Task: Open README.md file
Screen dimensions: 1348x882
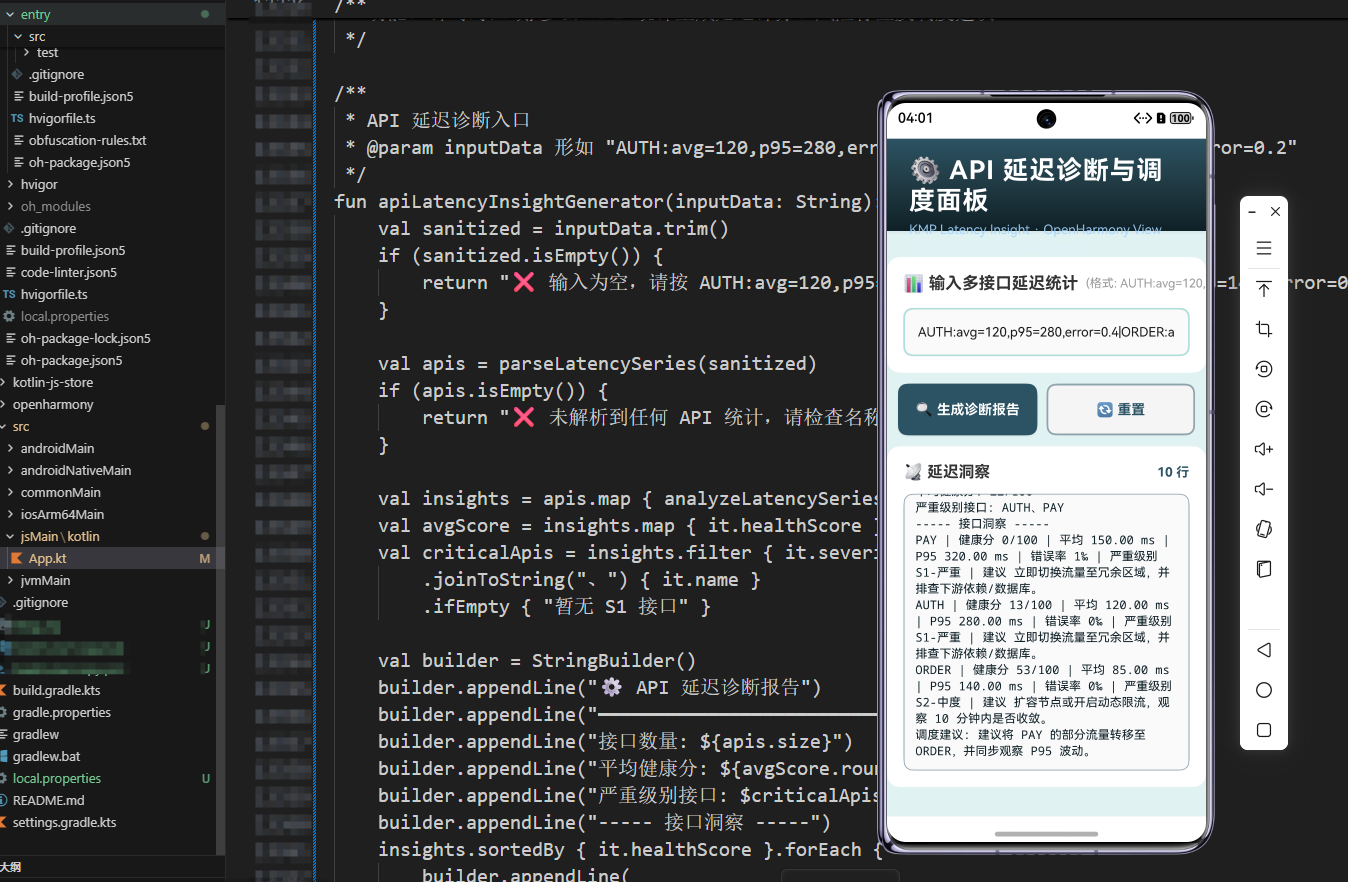Action: pos(49,800)
